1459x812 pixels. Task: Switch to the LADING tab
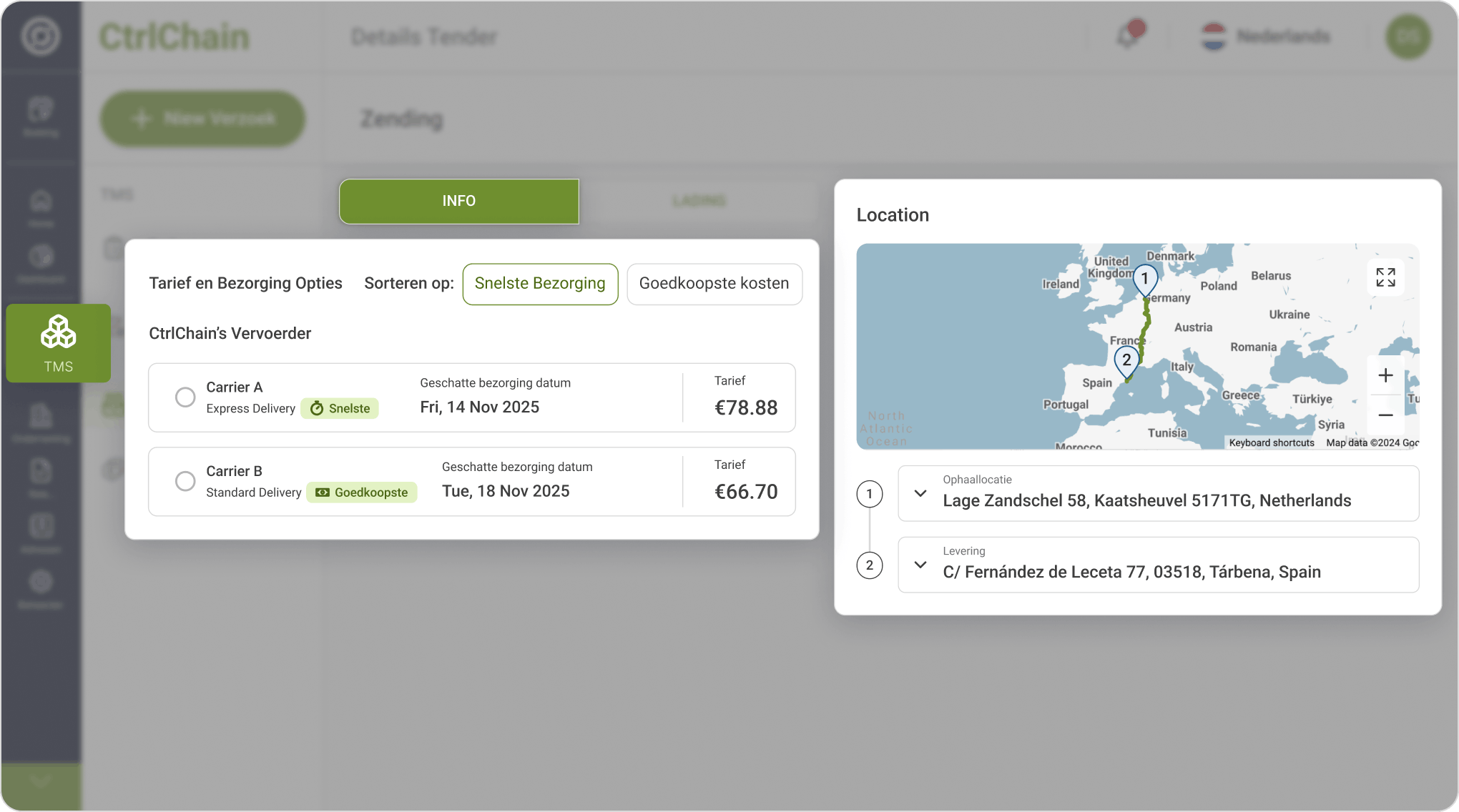[699, 201]
